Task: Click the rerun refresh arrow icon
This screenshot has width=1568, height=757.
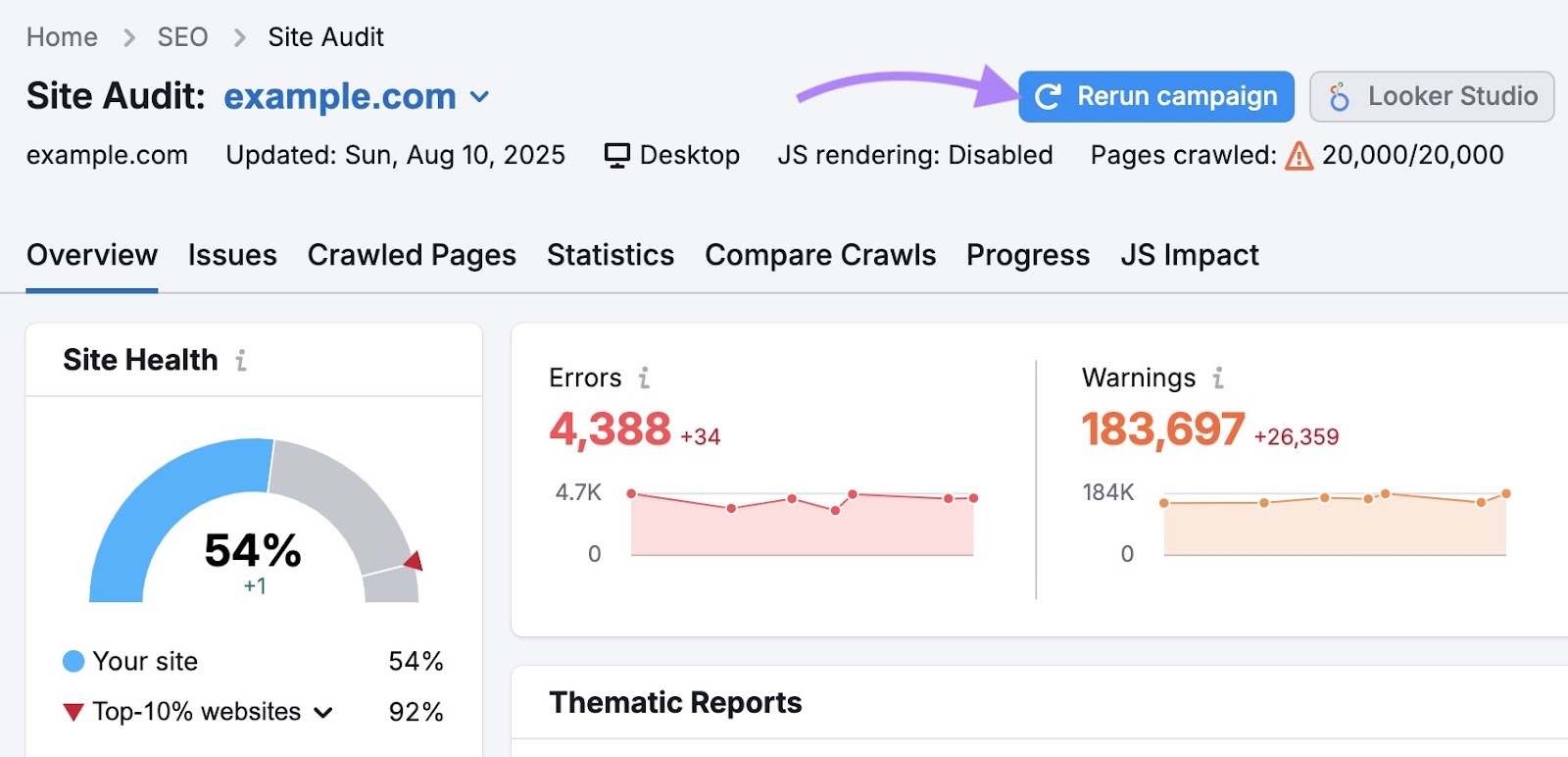Action: click(x=1048, y=97)
